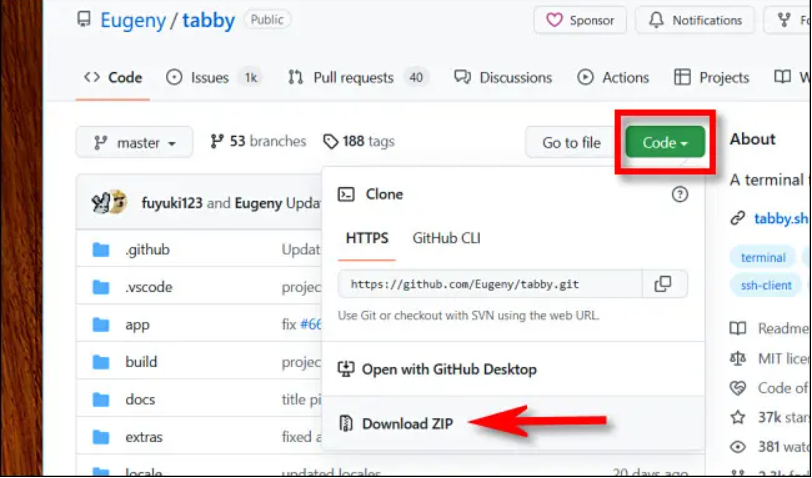Viewport: 812px width, 478px height.
Task: Click the zip file icon beside Download ZIP
Action: [x=345, y=424]
